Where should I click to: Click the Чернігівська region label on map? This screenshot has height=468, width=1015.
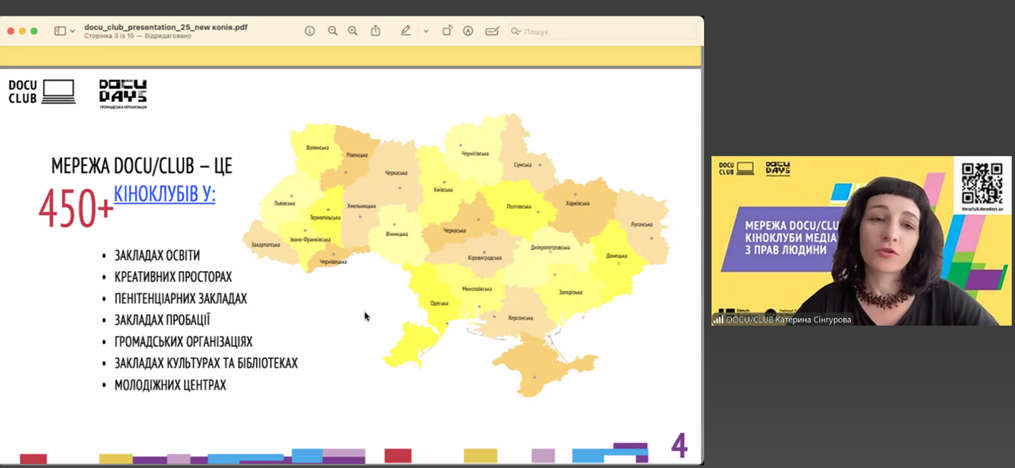point(474,153)
